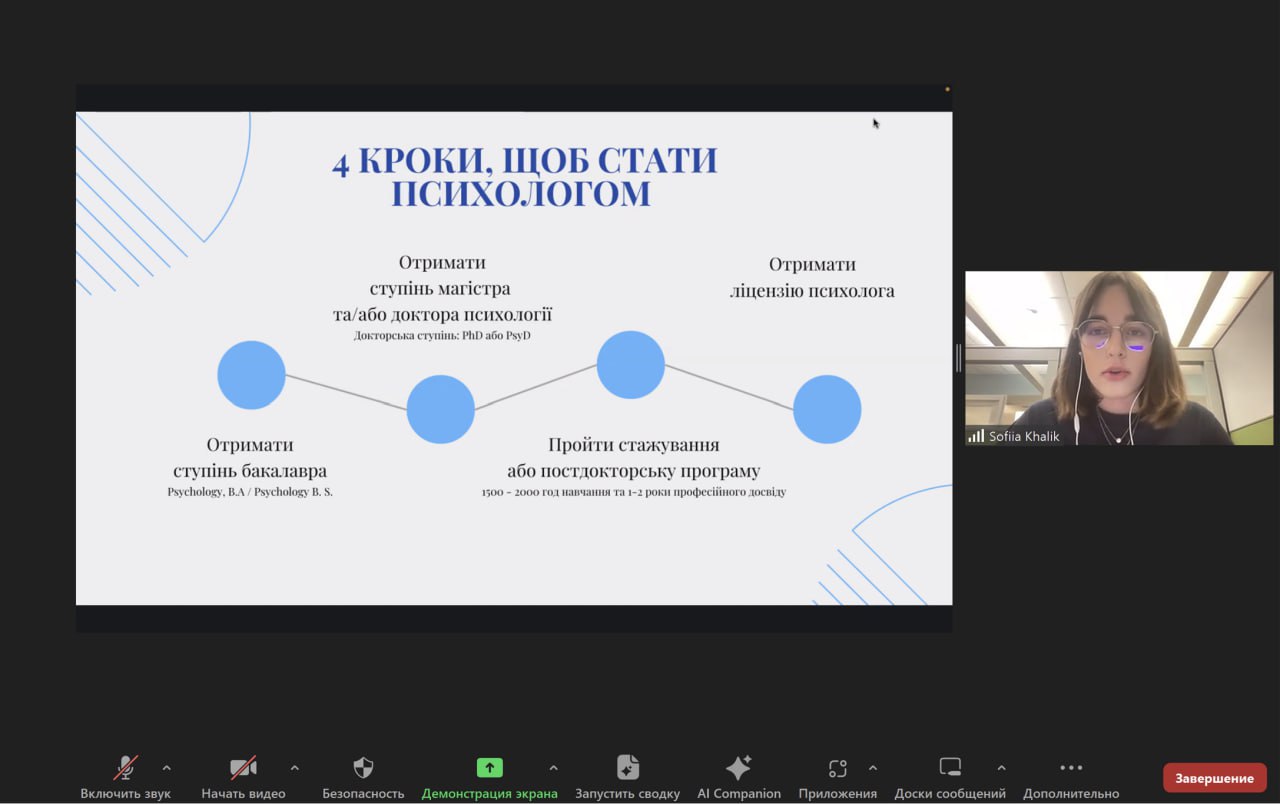The width and height of the screenshot is (1280, 804).
Task: Expand audio options arrow beside Включить звук
Action: tap(166, 768)
